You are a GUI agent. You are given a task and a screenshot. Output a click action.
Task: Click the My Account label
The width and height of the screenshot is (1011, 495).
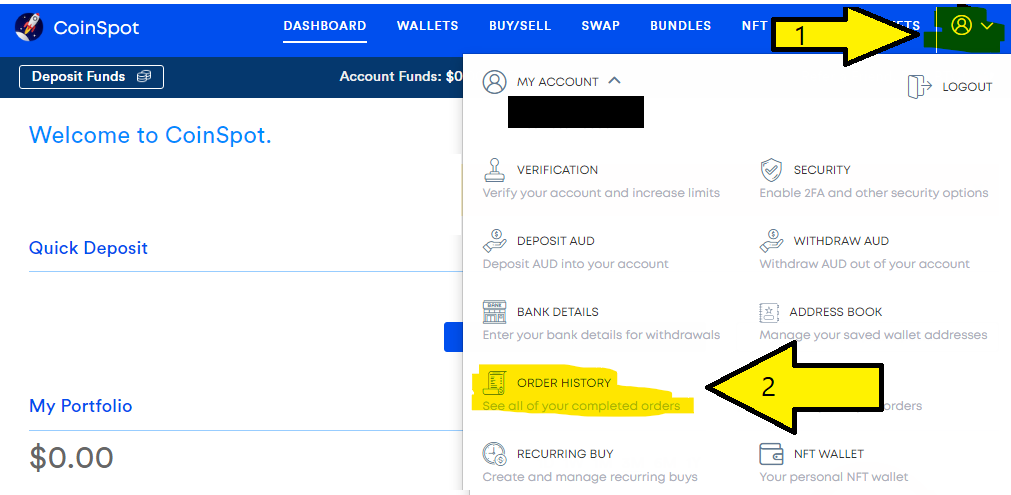click(558, 82)
